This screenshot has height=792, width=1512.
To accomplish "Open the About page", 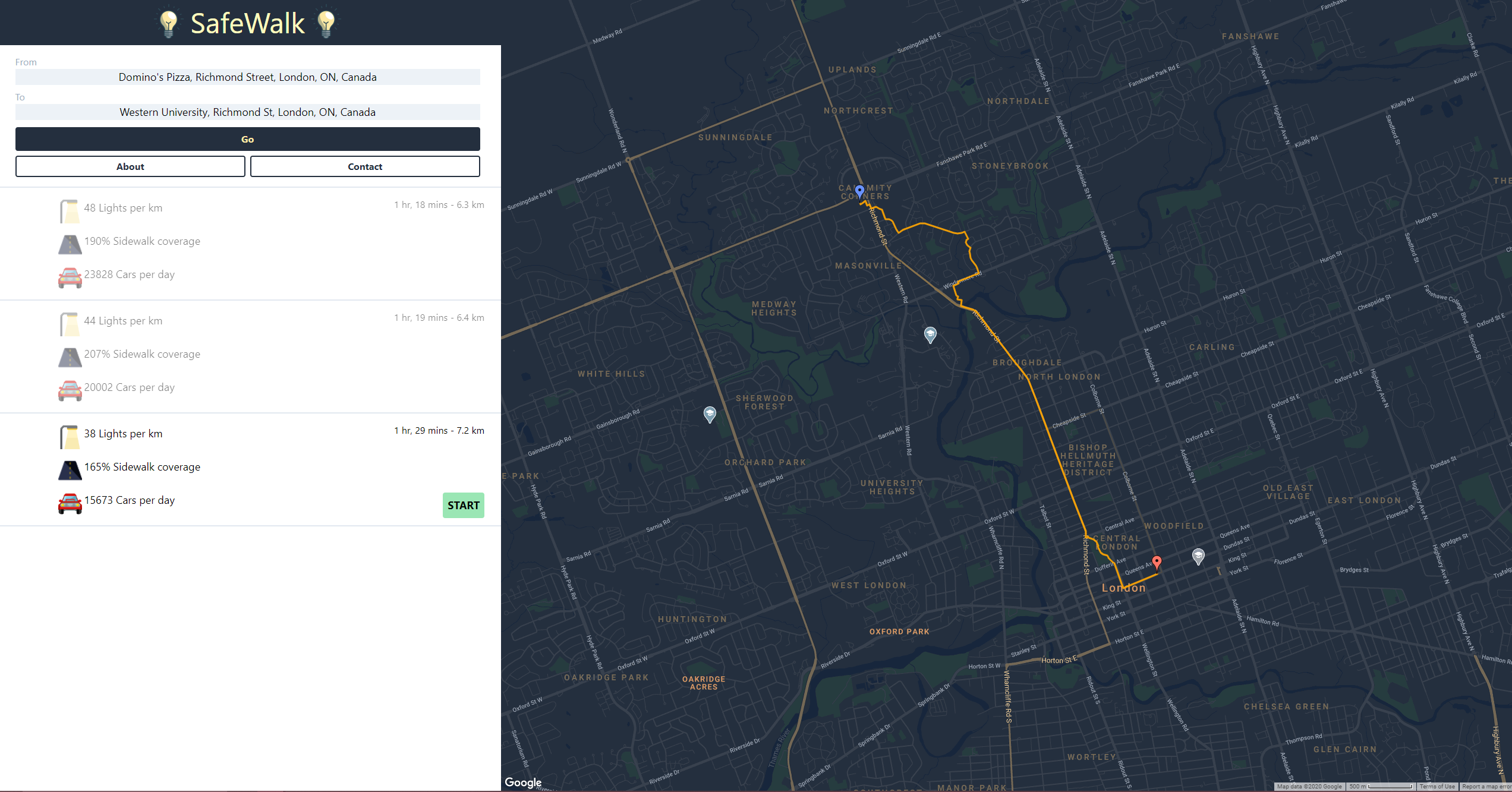I will [130, 166].
